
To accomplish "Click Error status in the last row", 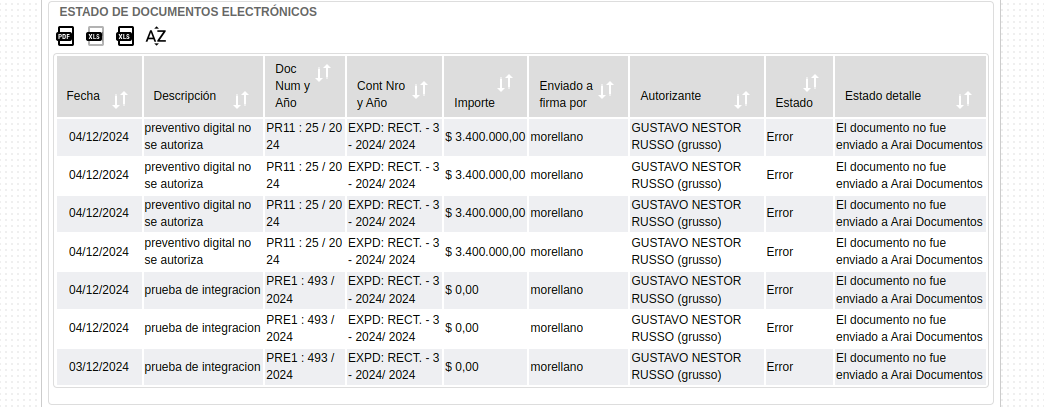I will (780, 366).
